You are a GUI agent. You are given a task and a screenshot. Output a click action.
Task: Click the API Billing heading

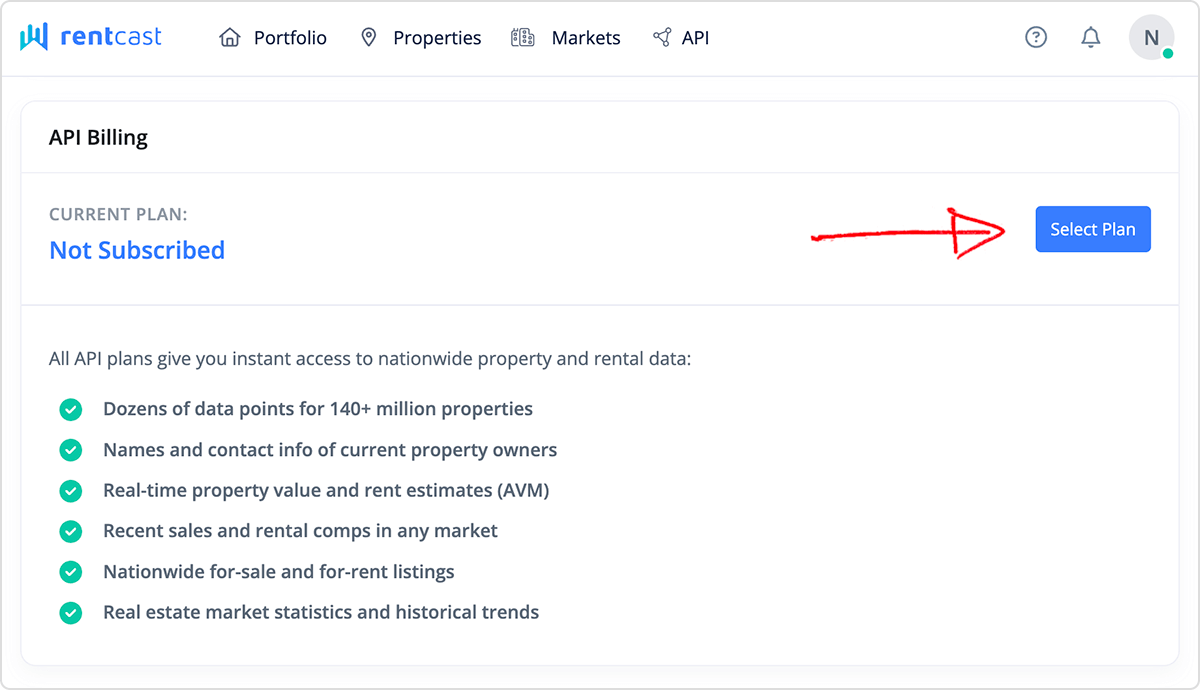pyautogui.click(x=98, y=138)
